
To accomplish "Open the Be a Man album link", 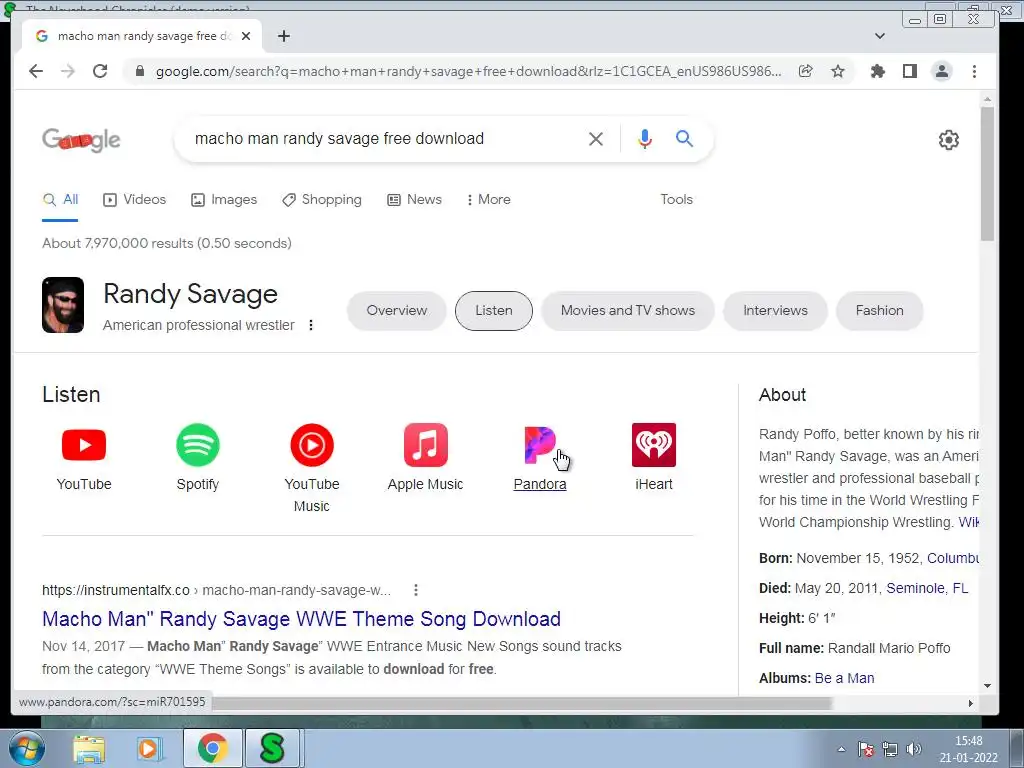I will (x=844, y=678).
